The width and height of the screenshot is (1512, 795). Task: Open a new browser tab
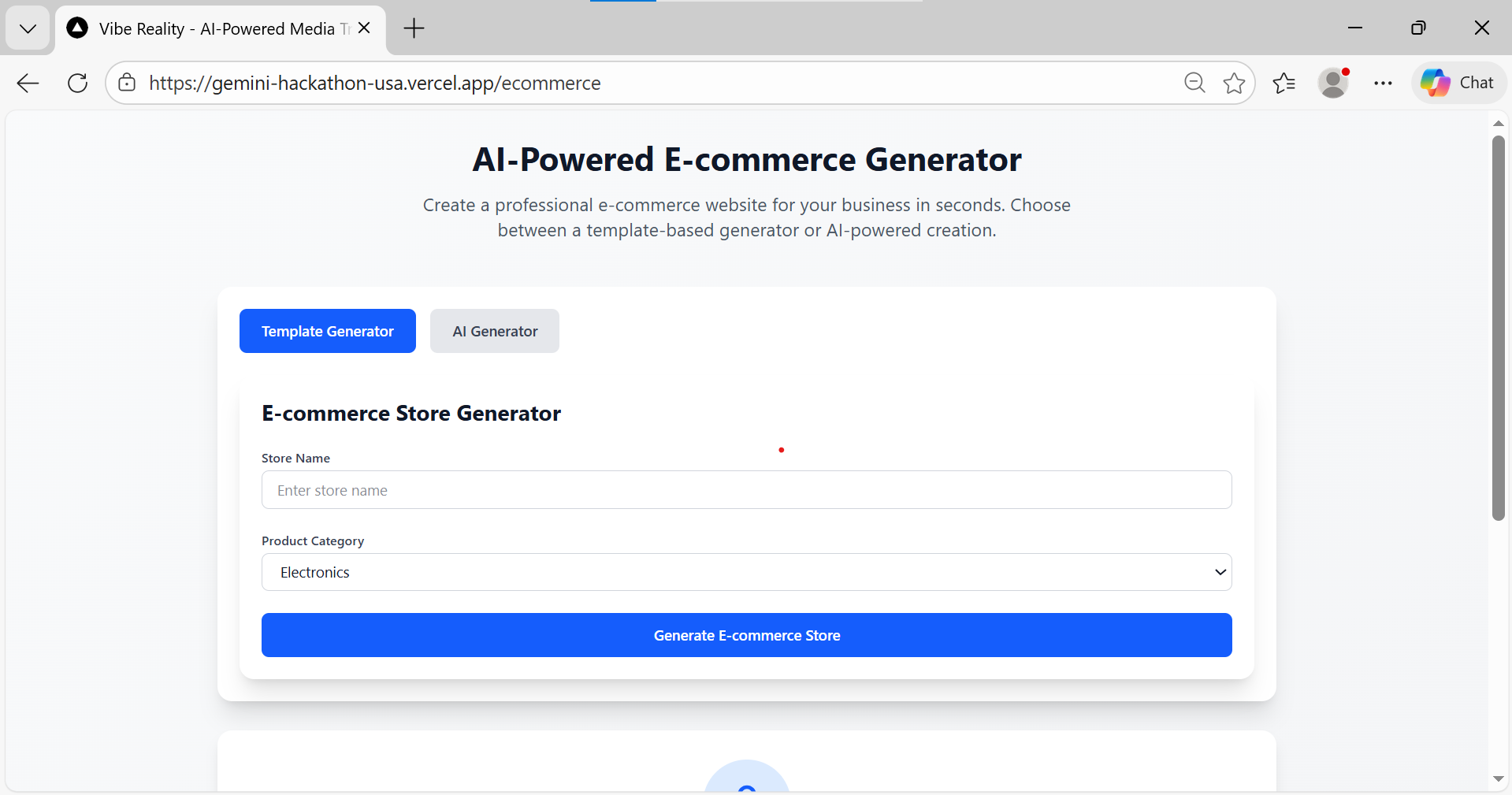point(414,29)
